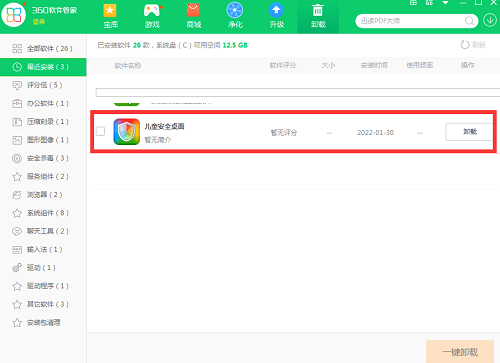
Task: Uninstall 儿童安全桌面 with its 卸载 button
Action: pos(469,132)
